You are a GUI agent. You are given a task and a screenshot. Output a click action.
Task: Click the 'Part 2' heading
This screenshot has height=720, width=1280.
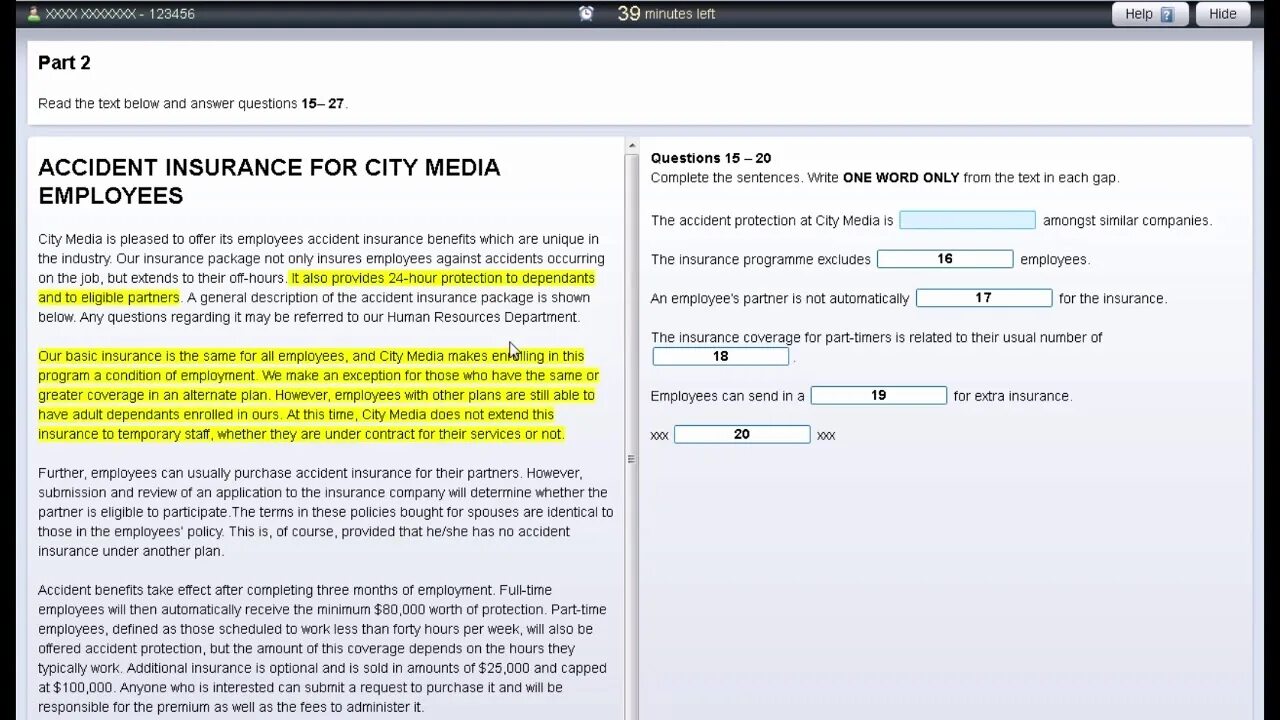pos(64,63)
